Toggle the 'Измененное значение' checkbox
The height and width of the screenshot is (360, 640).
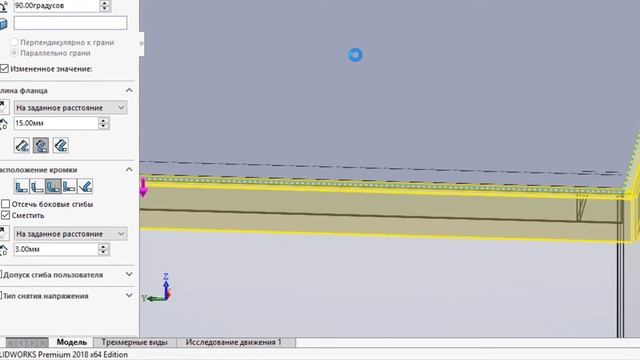[4, 69]
